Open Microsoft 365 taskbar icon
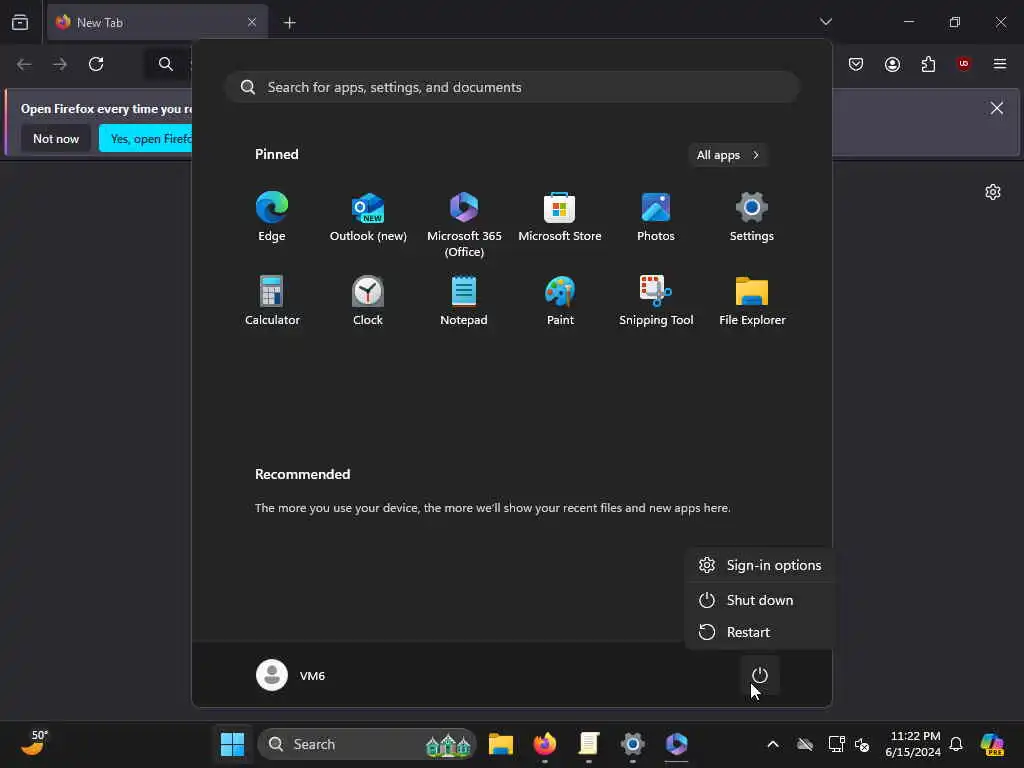Viewport: 1024px width, 768px height. 676,744
